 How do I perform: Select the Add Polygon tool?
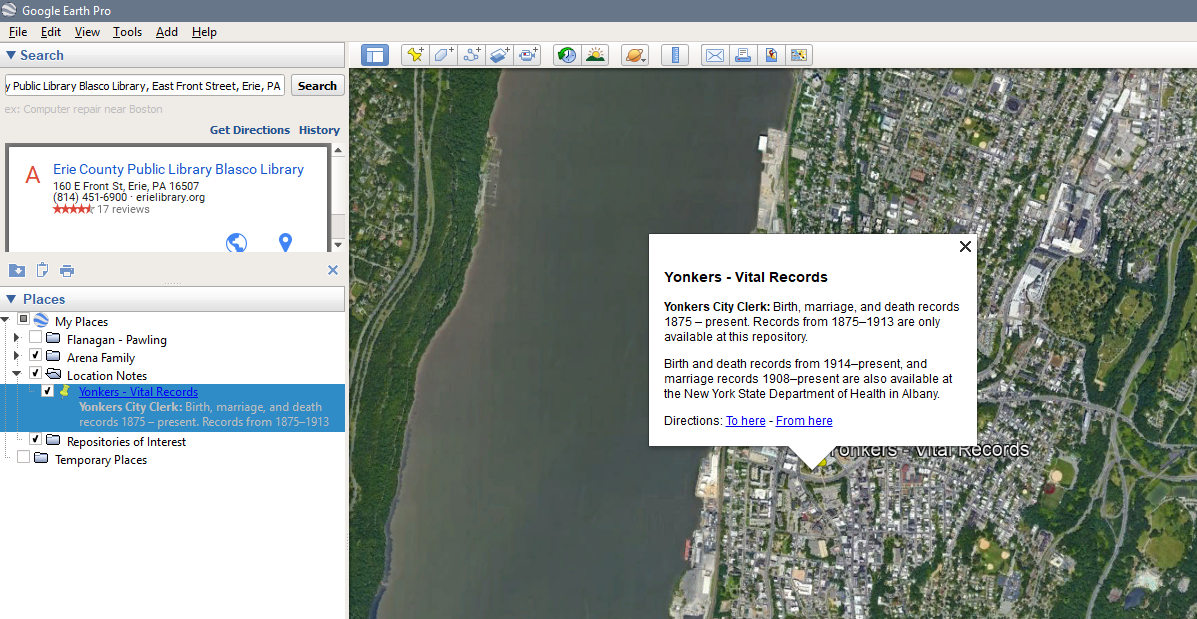443,55
